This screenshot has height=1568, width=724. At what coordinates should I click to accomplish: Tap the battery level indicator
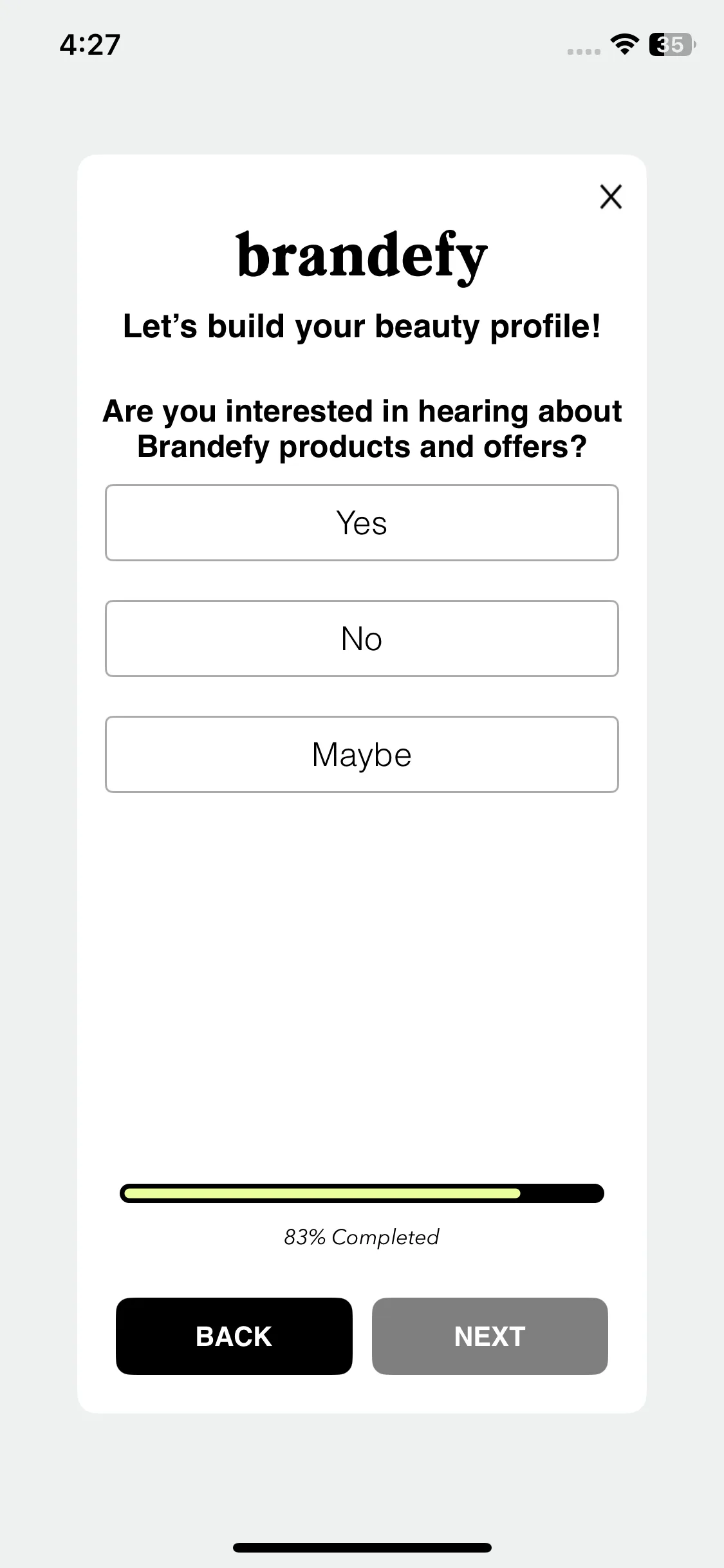672,44
